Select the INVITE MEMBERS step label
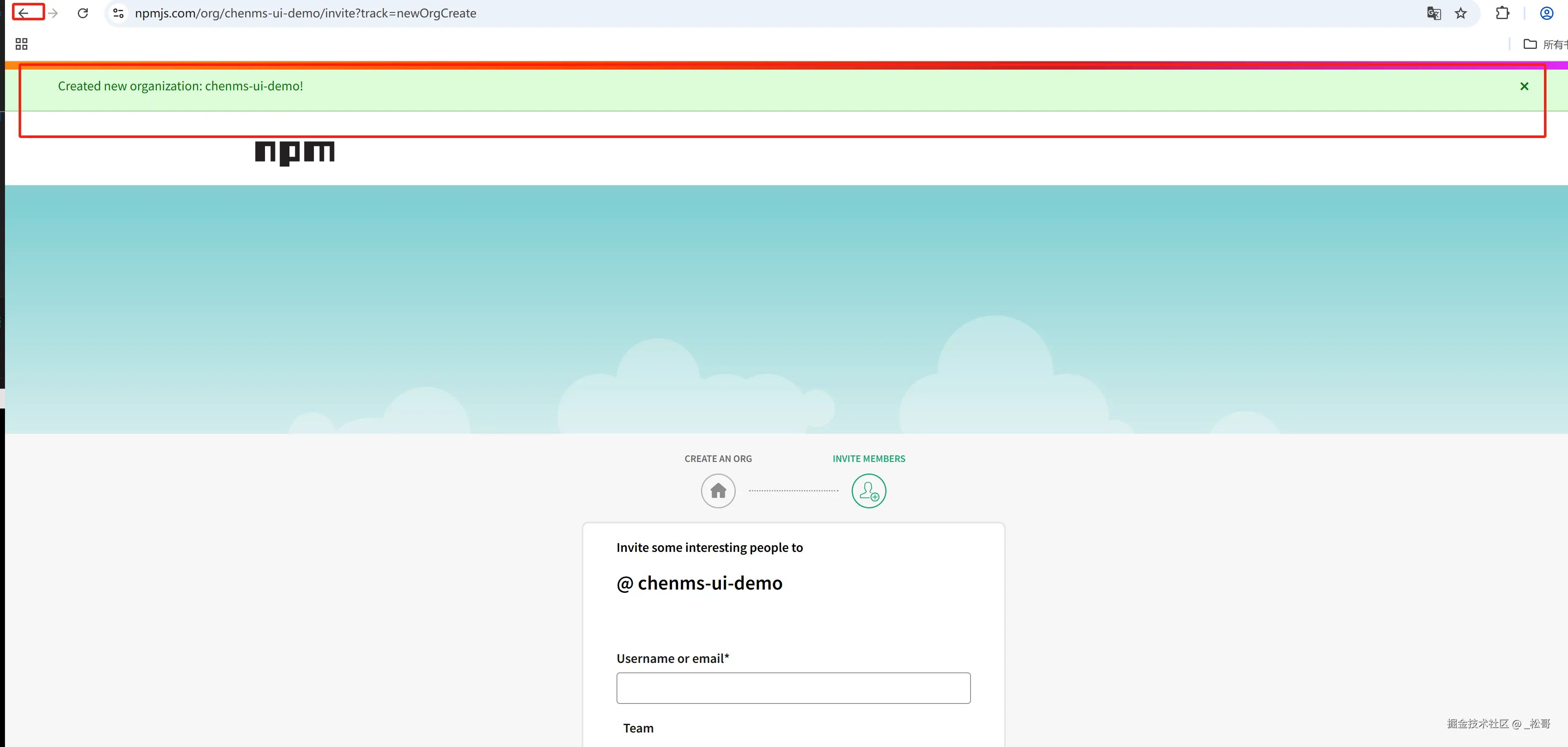 (869, 459)
